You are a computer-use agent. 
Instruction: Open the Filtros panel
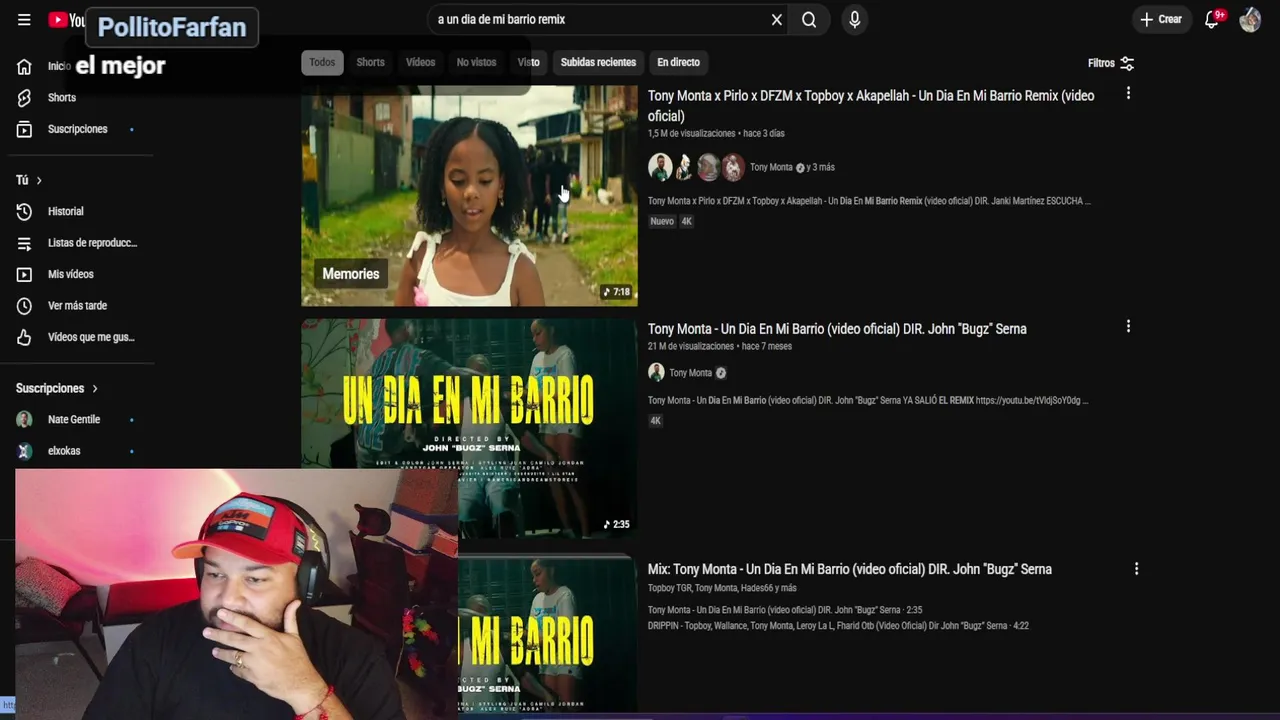pos(1110,63)
